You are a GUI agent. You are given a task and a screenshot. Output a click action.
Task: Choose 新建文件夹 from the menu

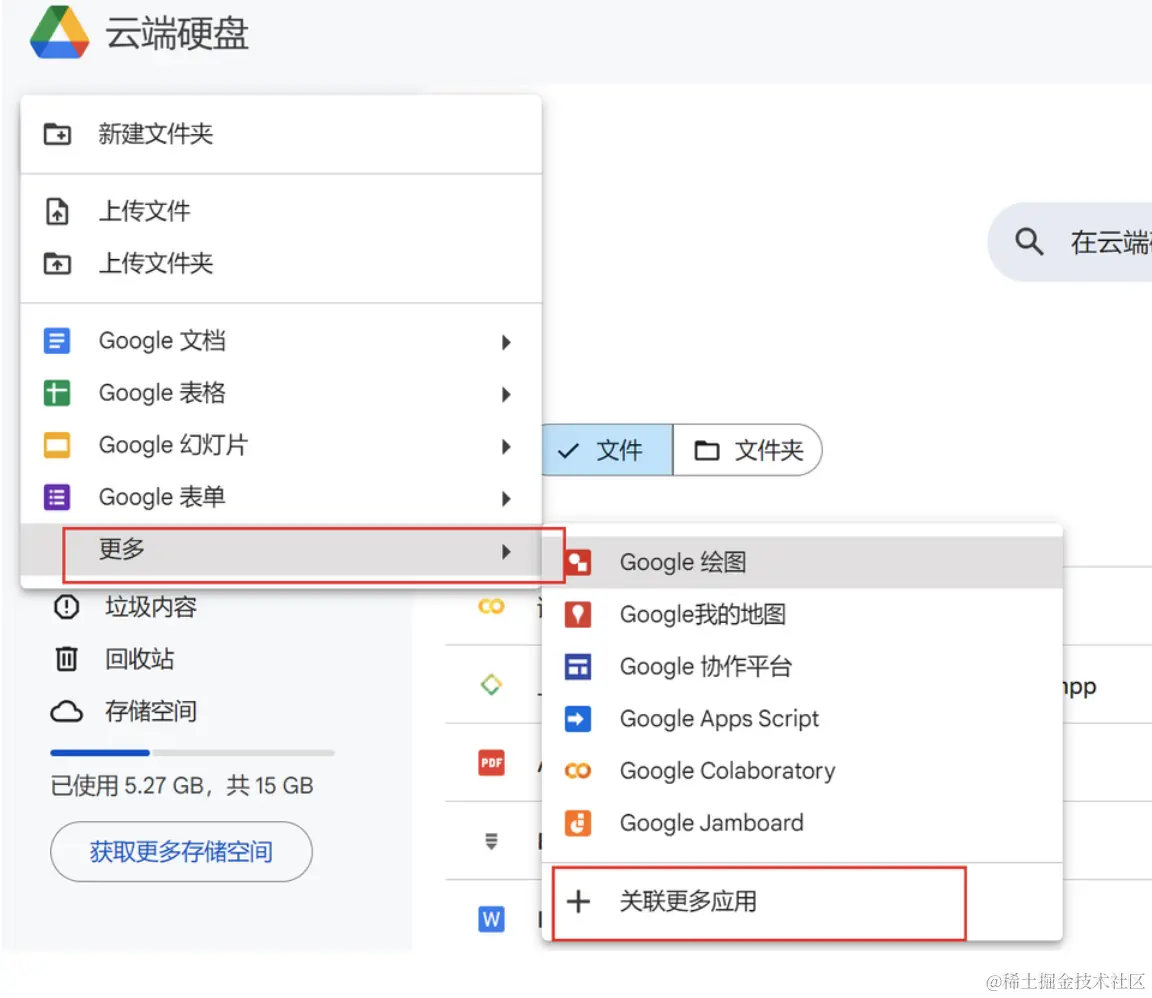[x=281, y=134]
